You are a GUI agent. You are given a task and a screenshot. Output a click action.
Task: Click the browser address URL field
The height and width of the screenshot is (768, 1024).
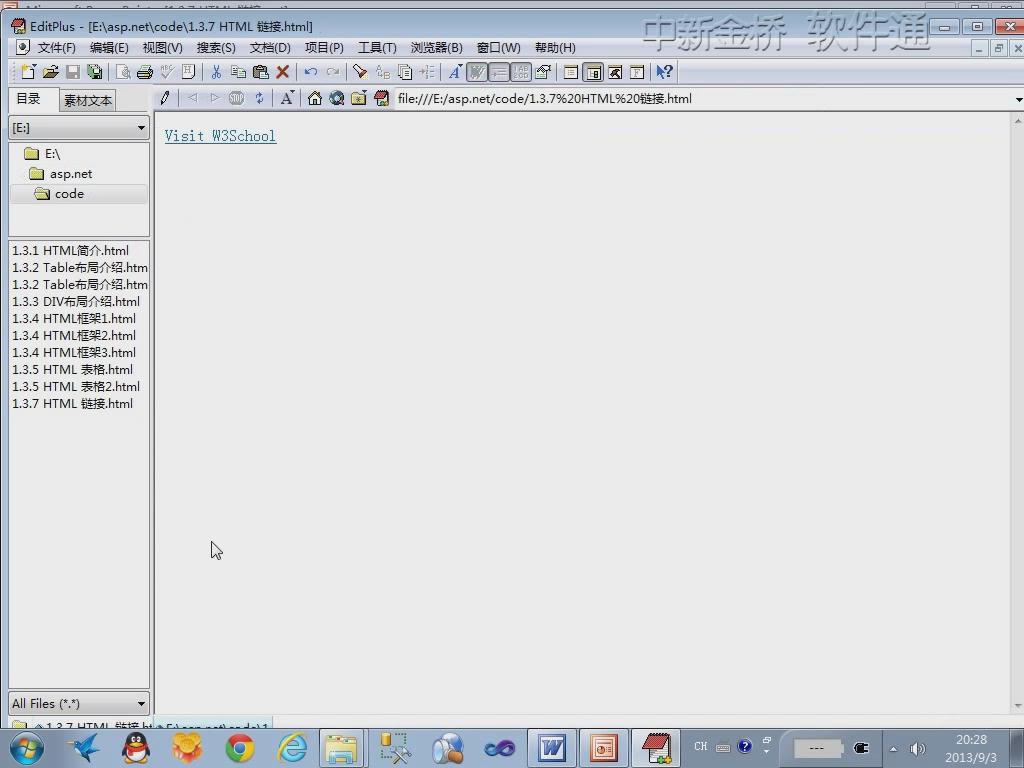pos(702,99)
